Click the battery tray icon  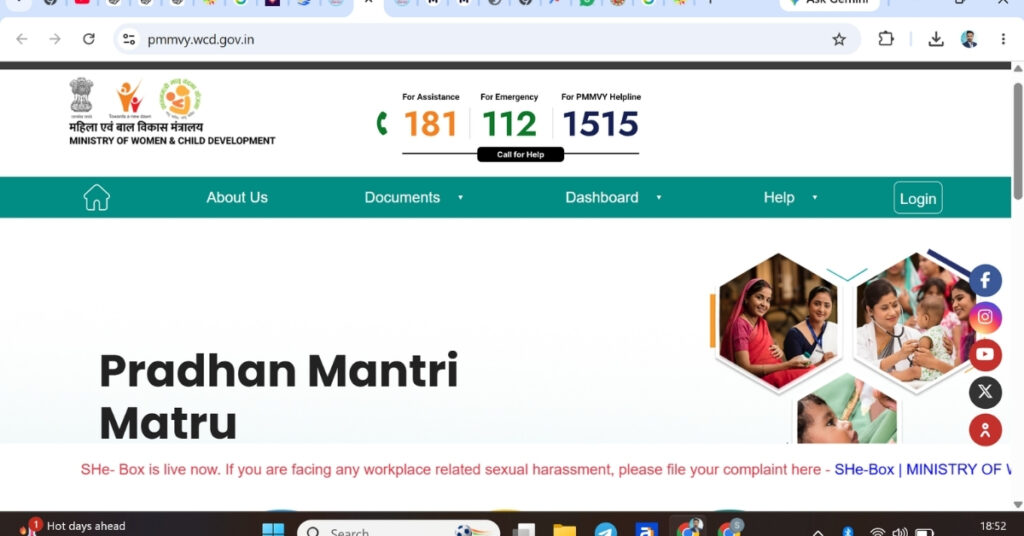(x=923, y=532)
